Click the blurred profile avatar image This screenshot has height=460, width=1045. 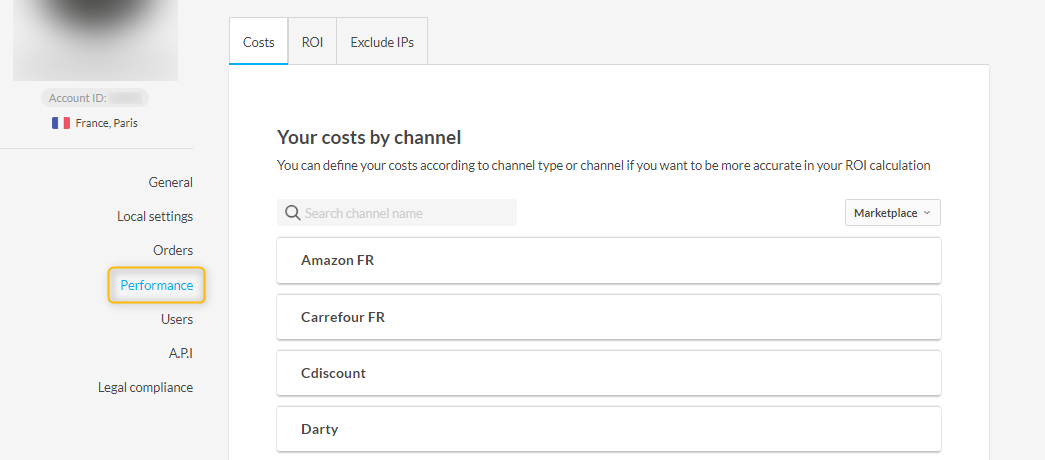95,40
